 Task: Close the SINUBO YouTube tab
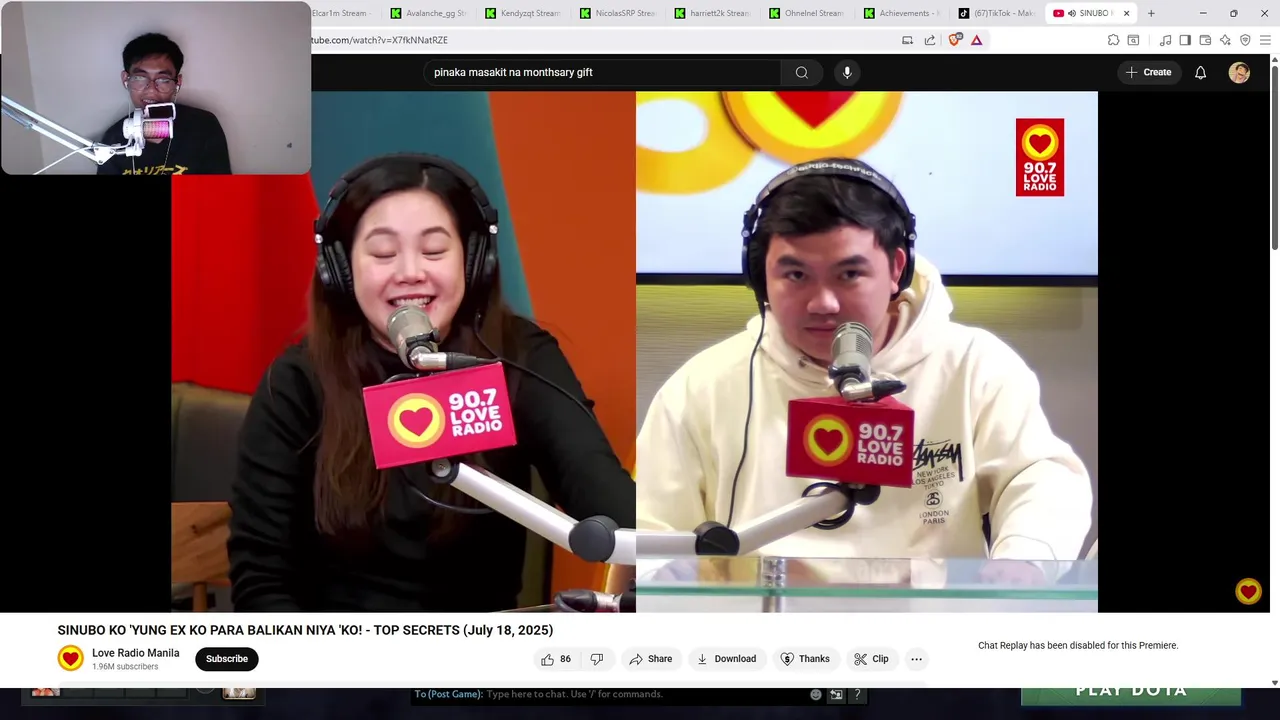[1126, 13]
